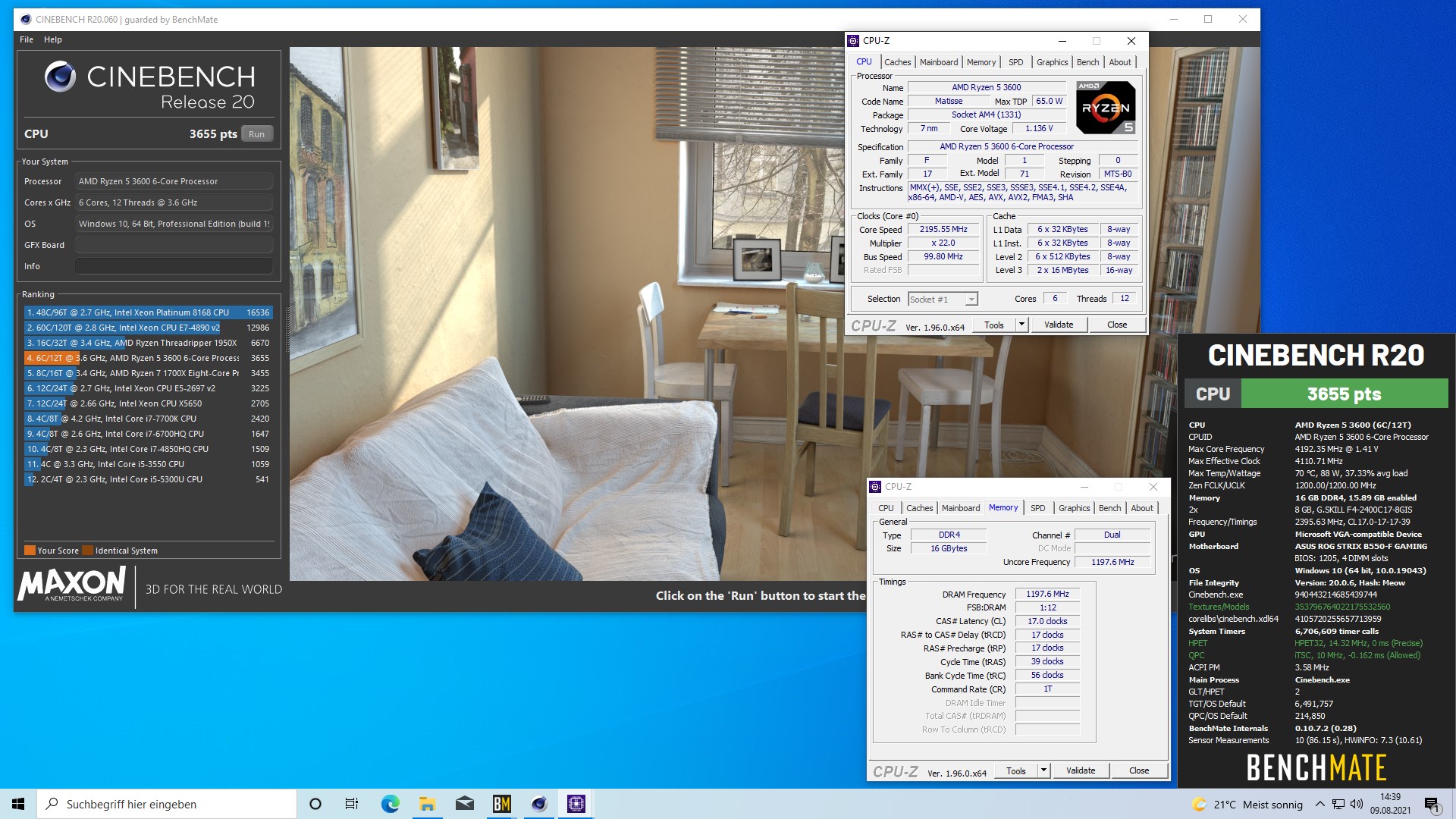
Task: Switch to CPU tab in lower CPU-Z
Action: [x=886, y=508]
